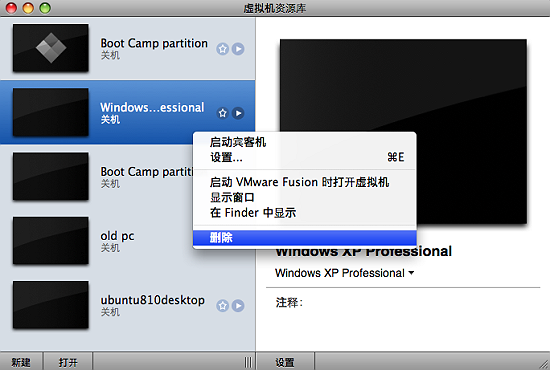Choose 启动宾客机 in the context menu

click(x=304, y=142)
